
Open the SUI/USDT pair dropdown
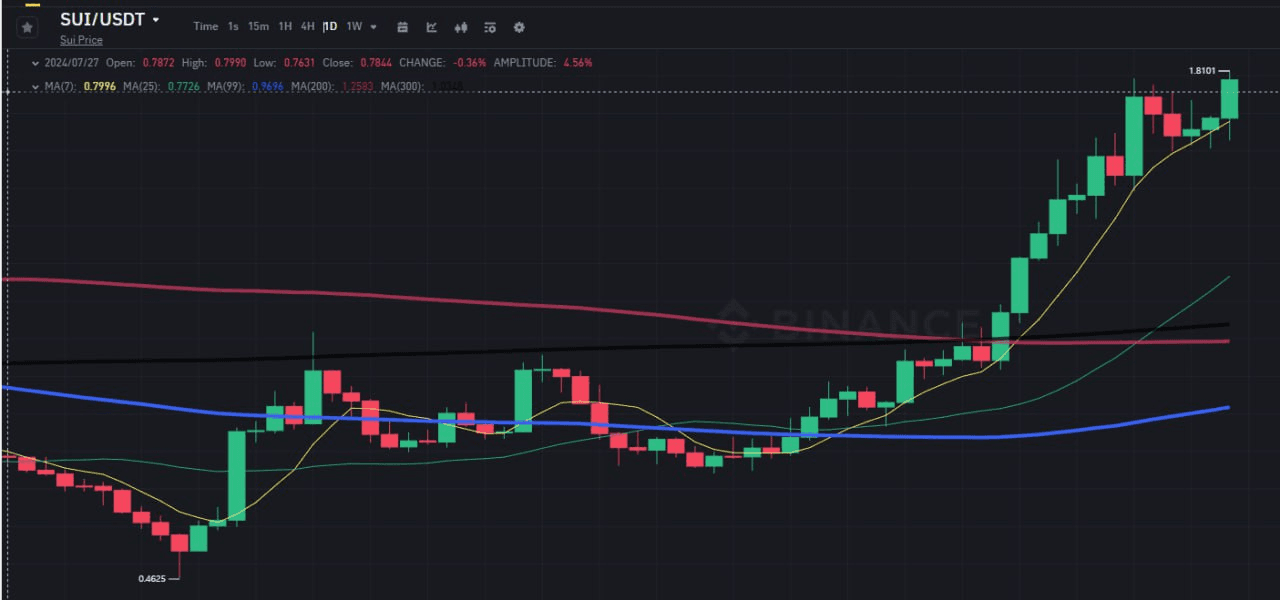coord(155,20)
